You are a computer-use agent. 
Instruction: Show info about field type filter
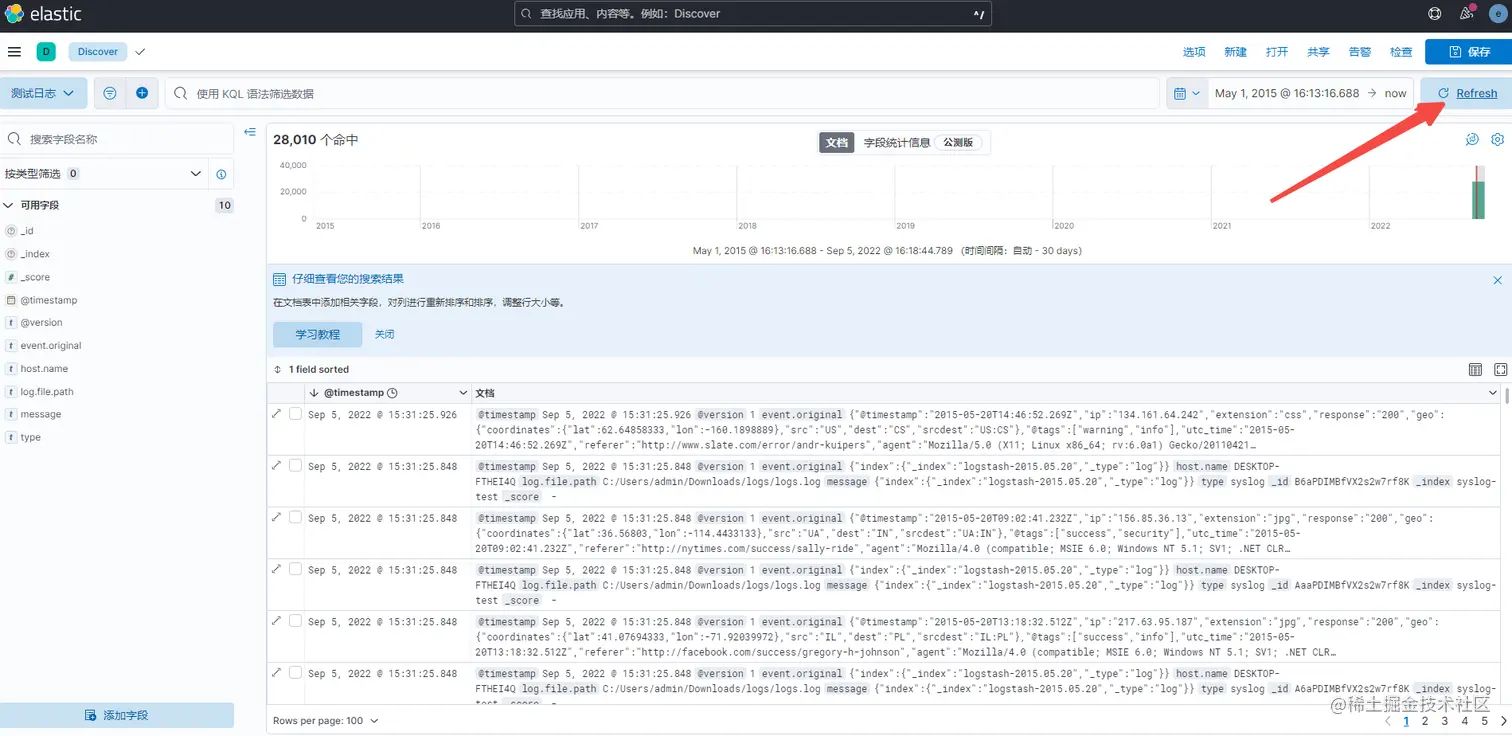coord(221,174)
